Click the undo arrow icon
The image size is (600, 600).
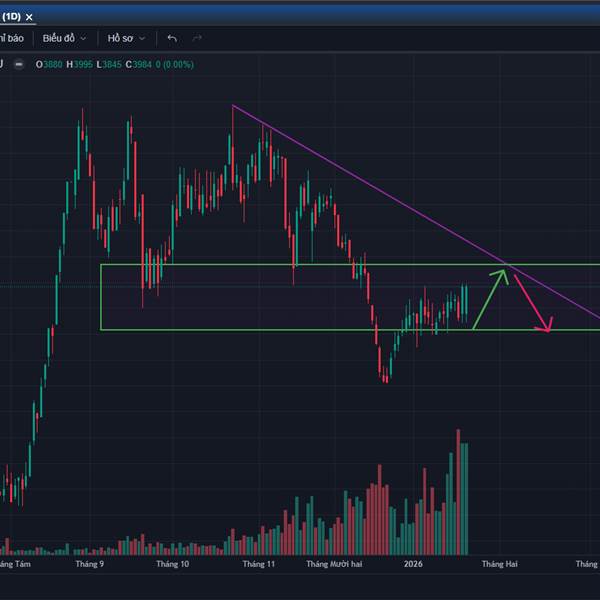172,38
